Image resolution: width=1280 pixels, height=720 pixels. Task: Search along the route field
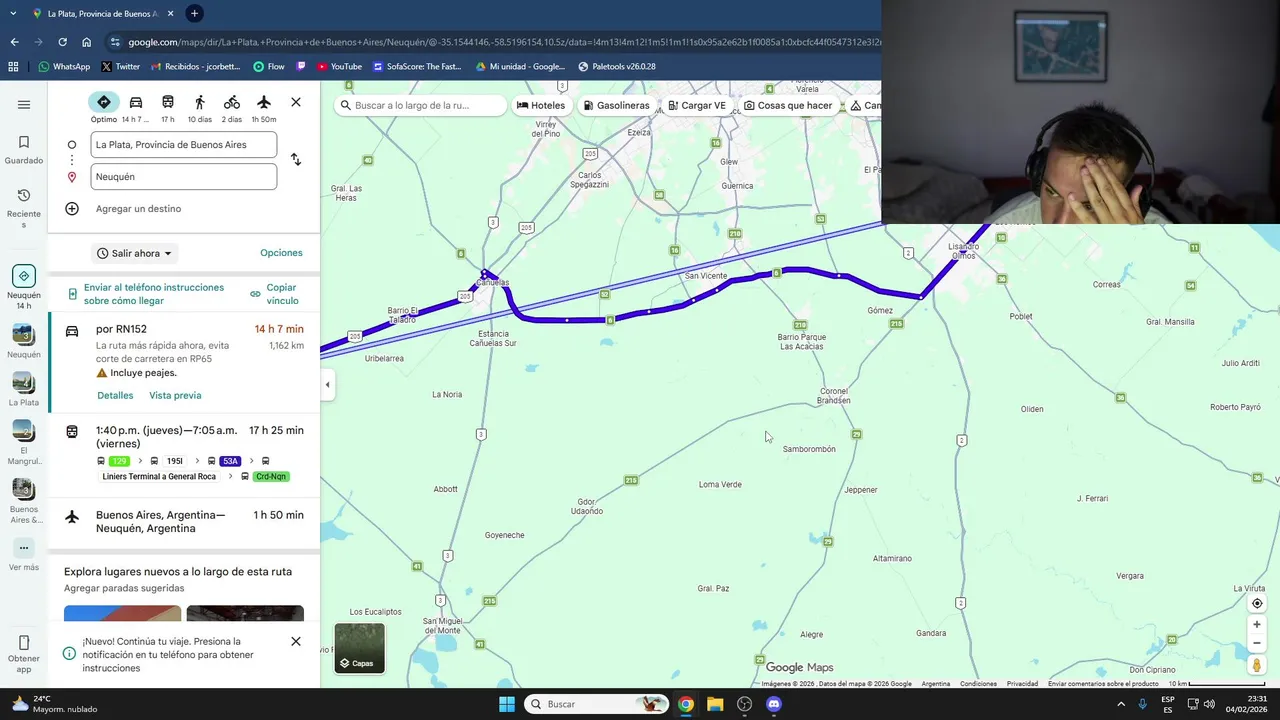click(x=421, y=105)
